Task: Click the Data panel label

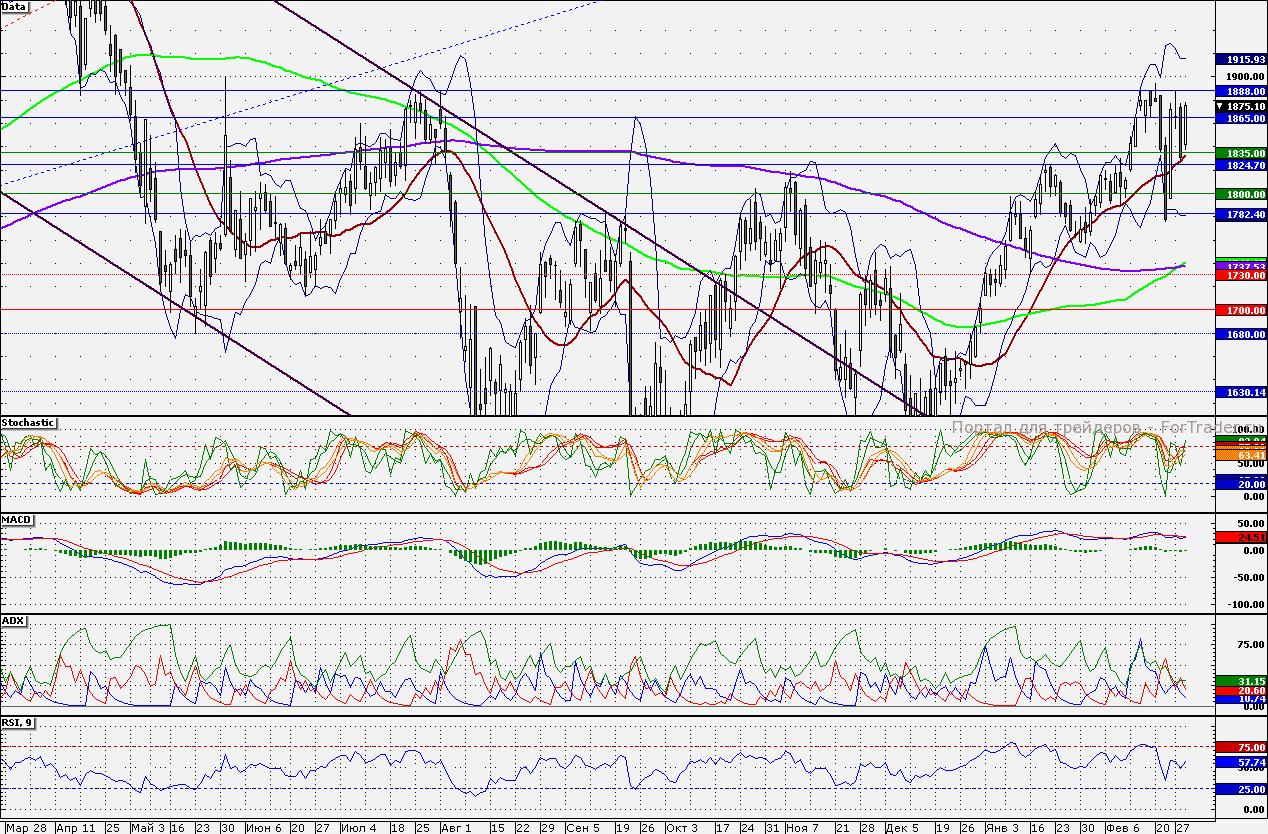Action: pos(15,6)
